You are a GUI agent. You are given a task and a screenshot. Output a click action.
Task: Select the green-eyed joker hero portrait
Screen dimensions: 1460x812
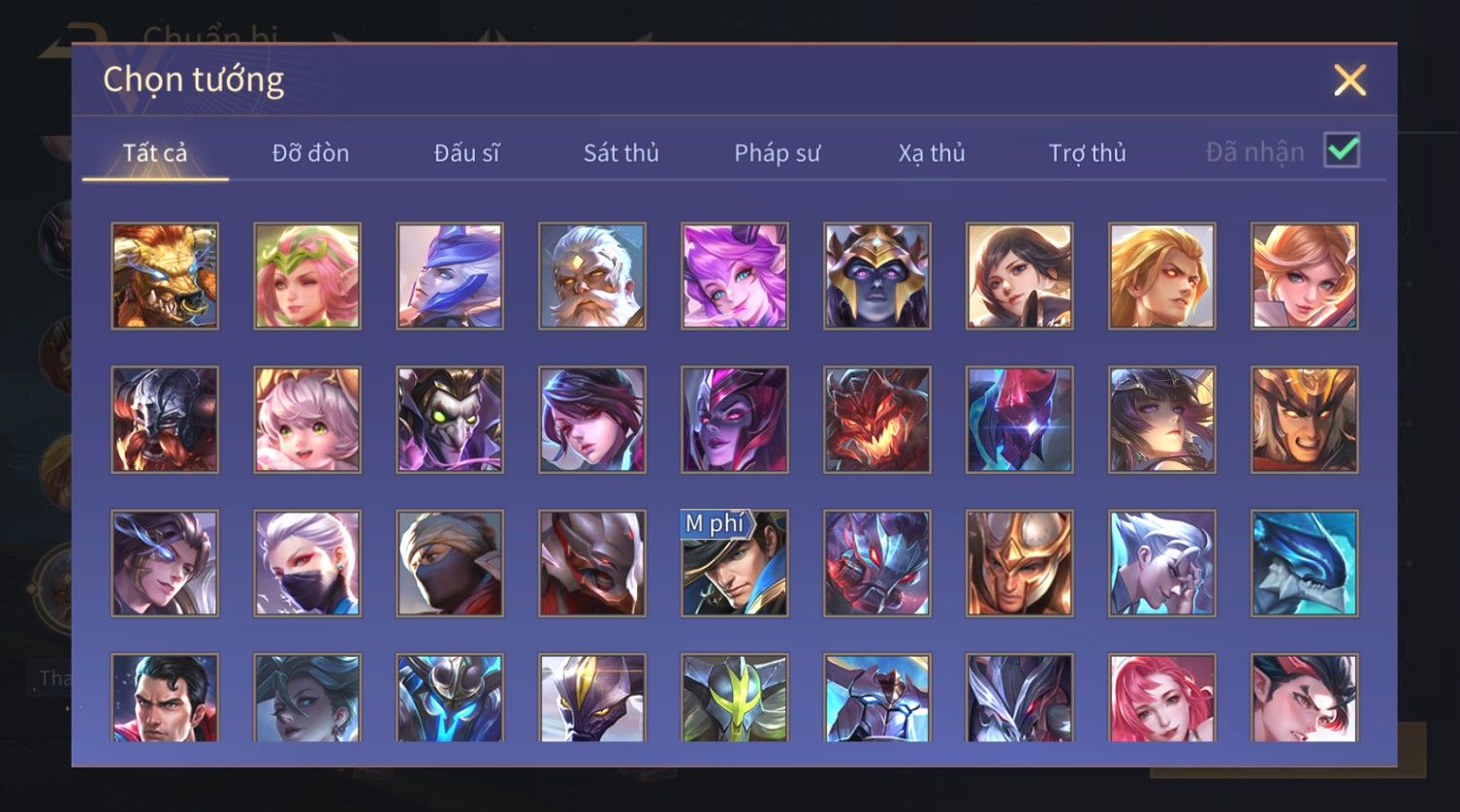click(450, 420)
